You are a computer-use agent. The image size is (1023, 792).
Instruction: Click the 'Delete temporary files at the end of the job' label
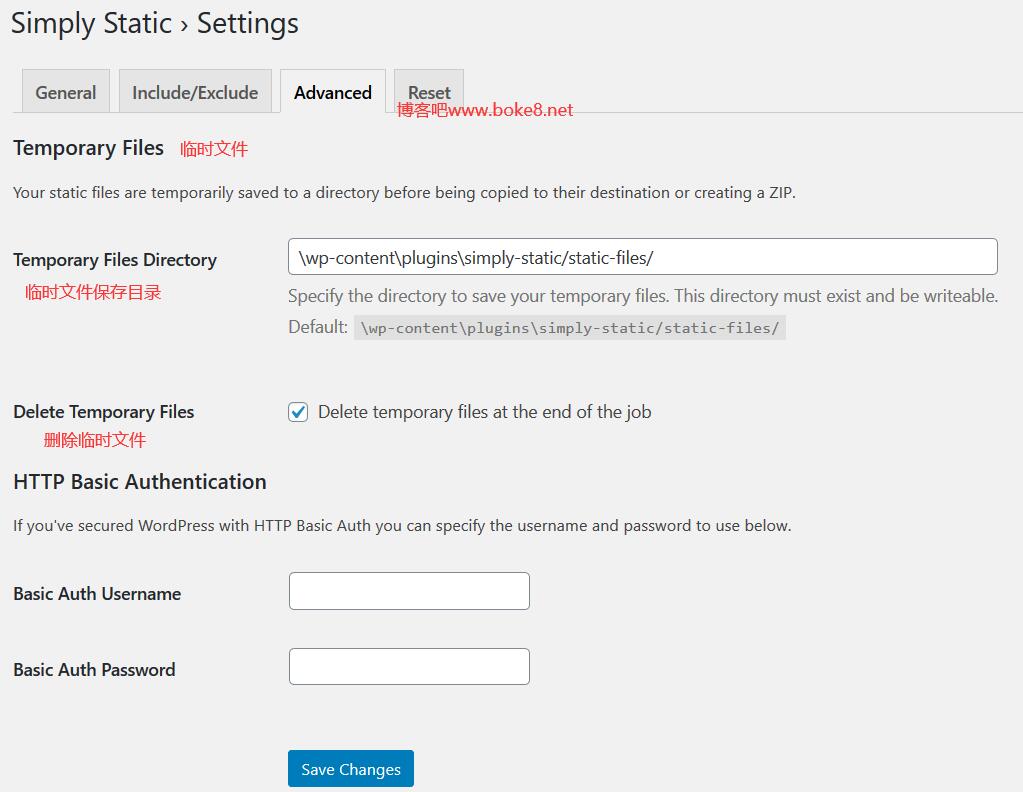(x=485, y=412)
